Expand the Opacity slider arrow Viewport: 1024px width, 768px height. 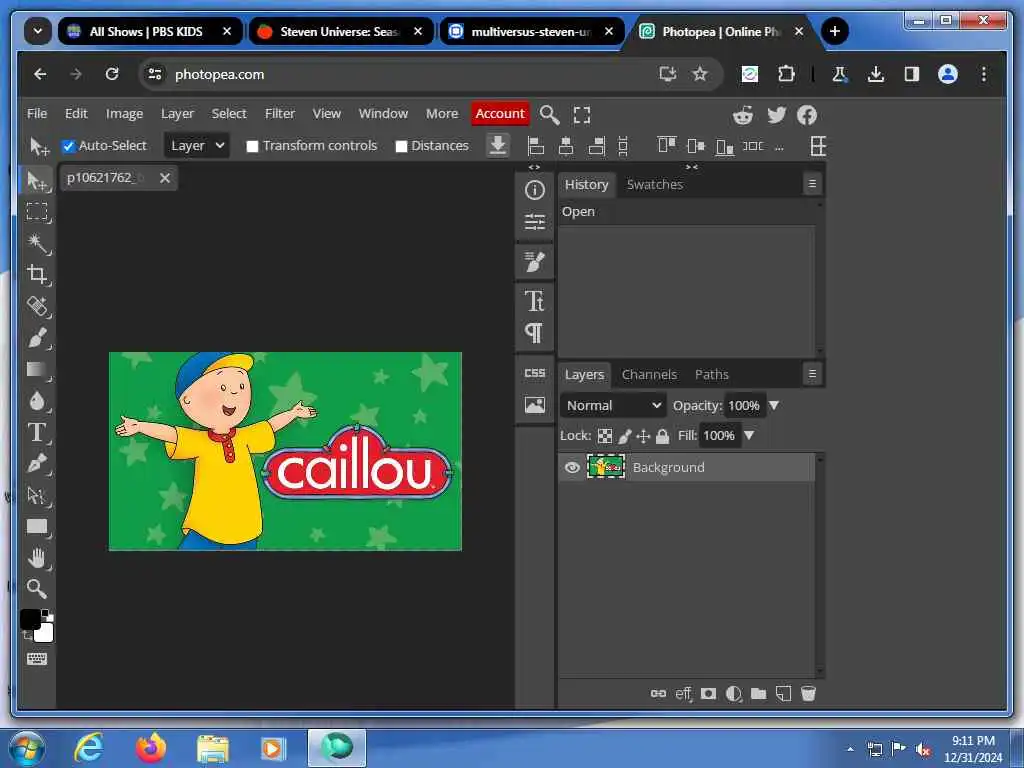tap(774, 406)
